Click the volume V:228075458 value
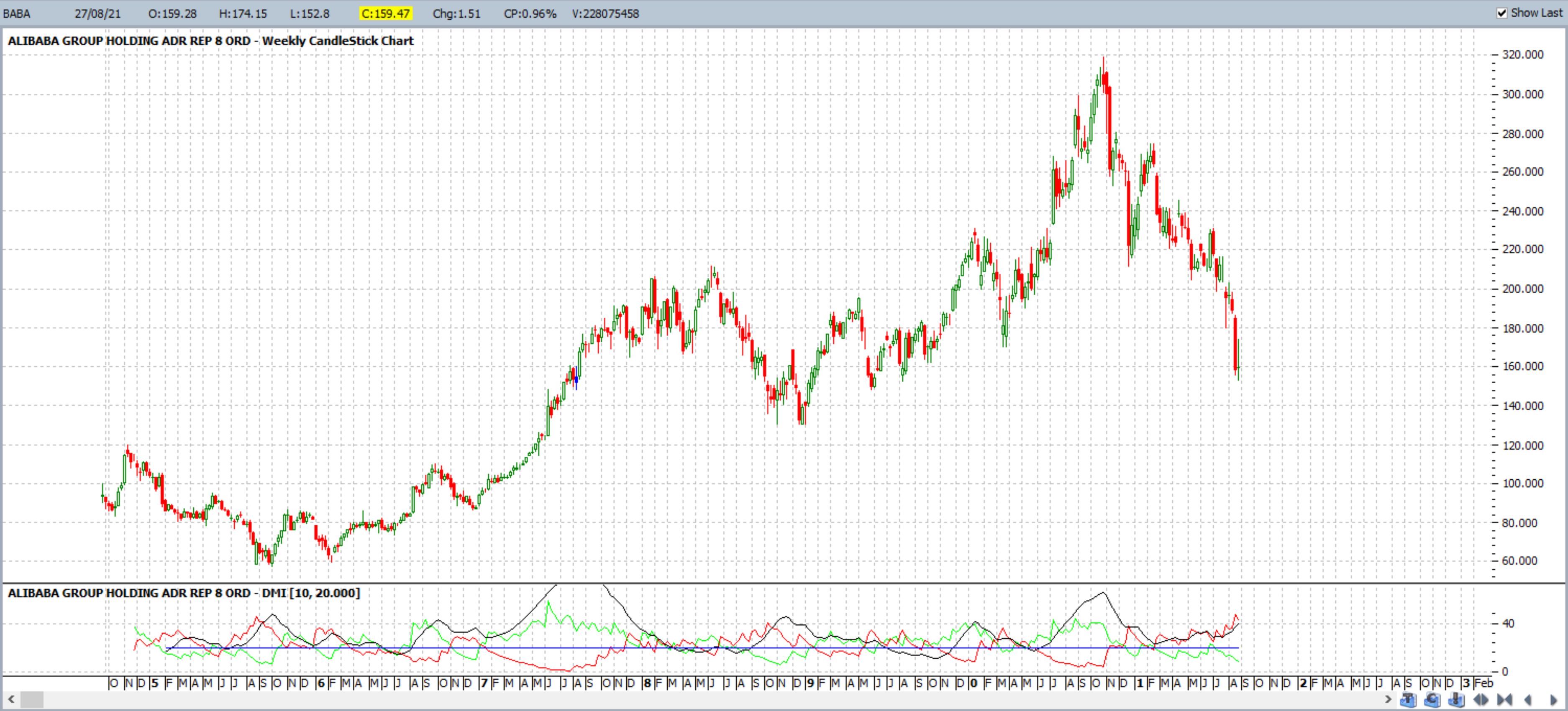 point(606,13)
